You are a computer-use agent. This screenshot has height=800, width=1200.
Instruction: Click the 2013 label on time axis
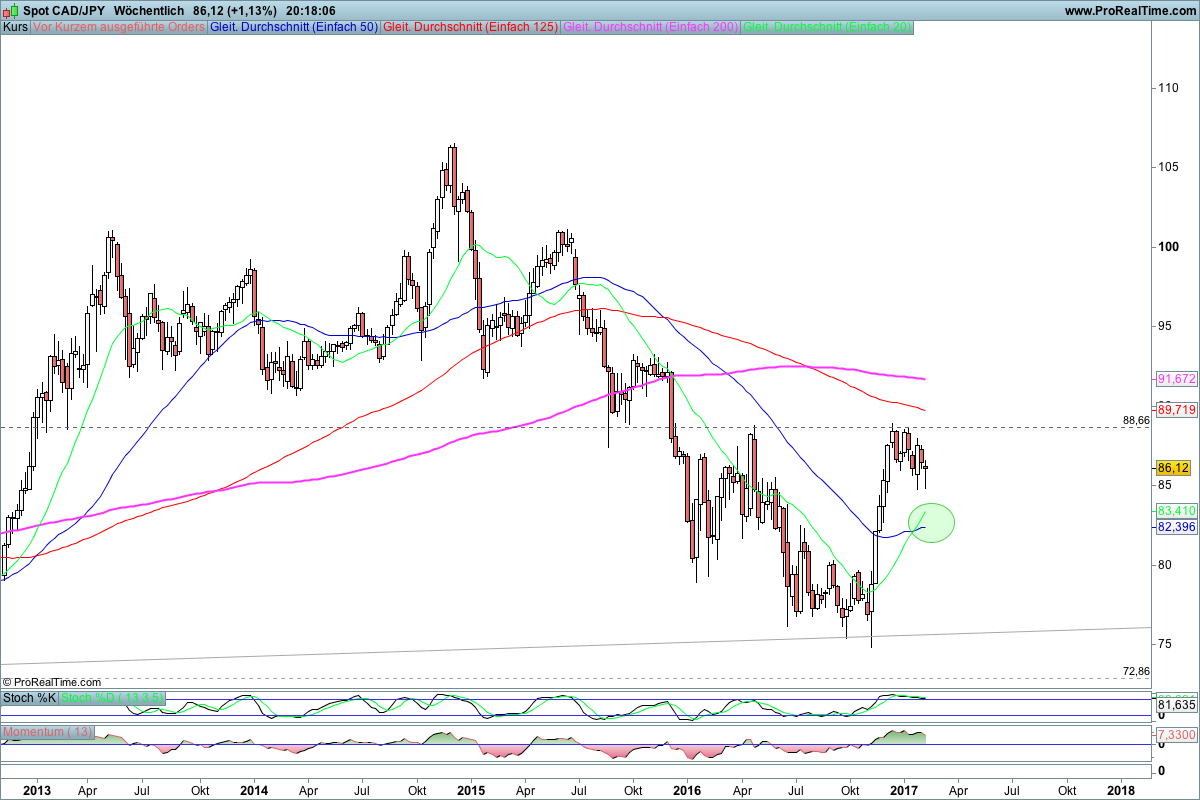point(37,789)
